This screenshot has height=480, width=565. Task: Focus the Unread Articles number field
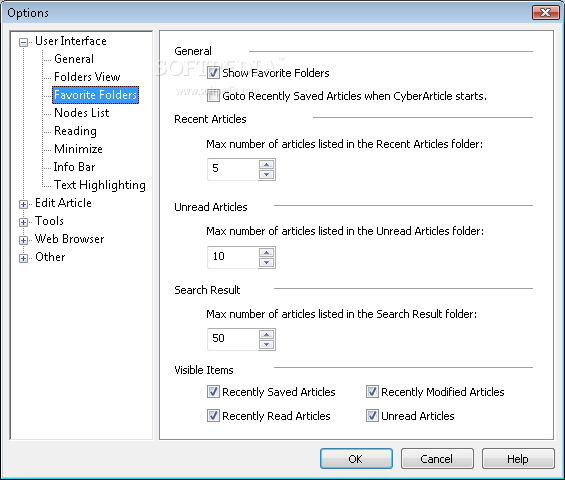click(x=233, y=257)
